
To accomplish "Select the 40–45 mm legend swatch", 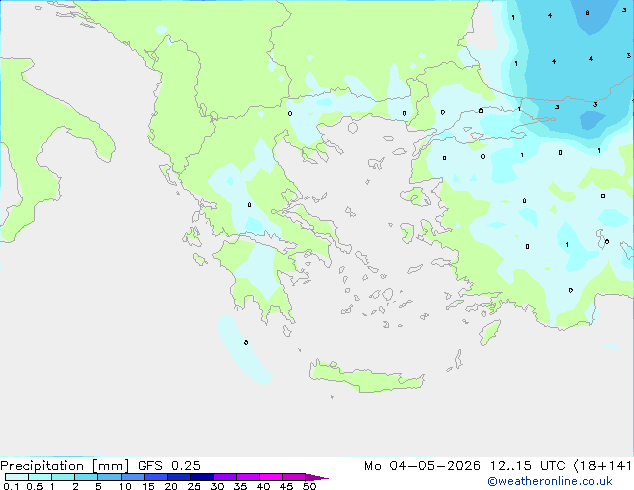I will pos(271,477).
